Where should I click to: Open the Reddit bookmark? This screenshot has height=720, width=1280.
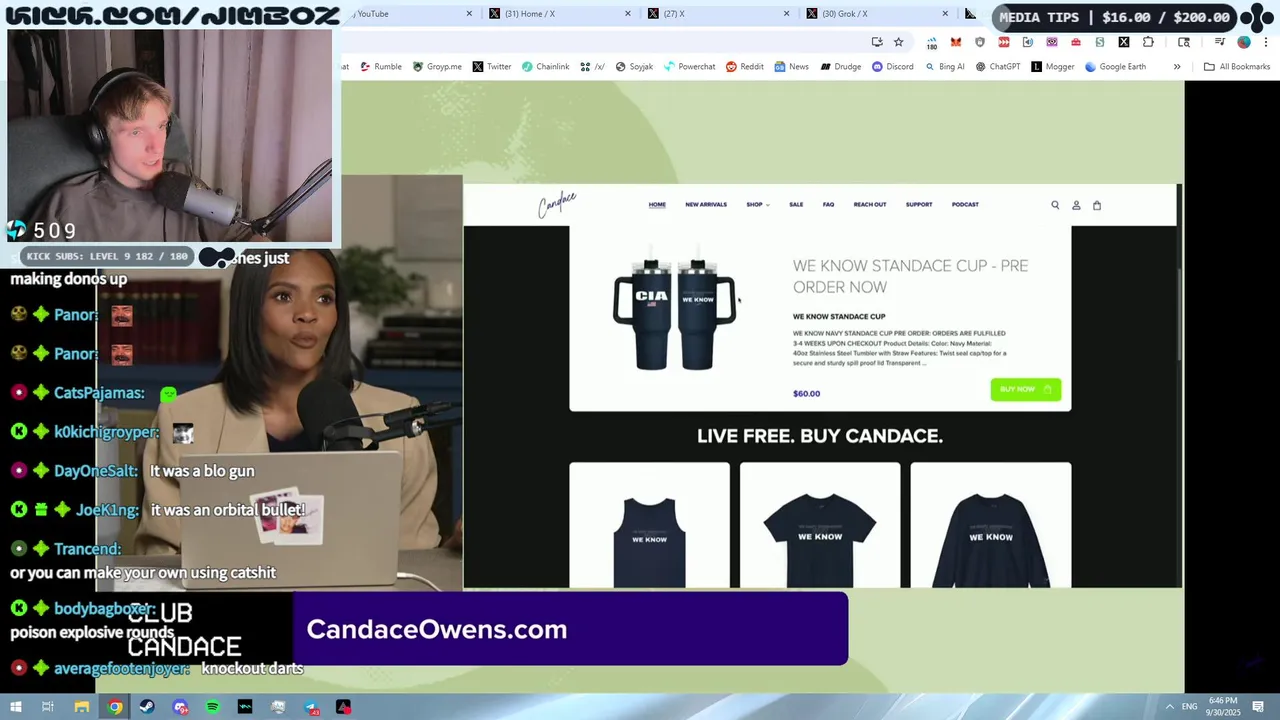pyautogui.click(x=745, y=67)
